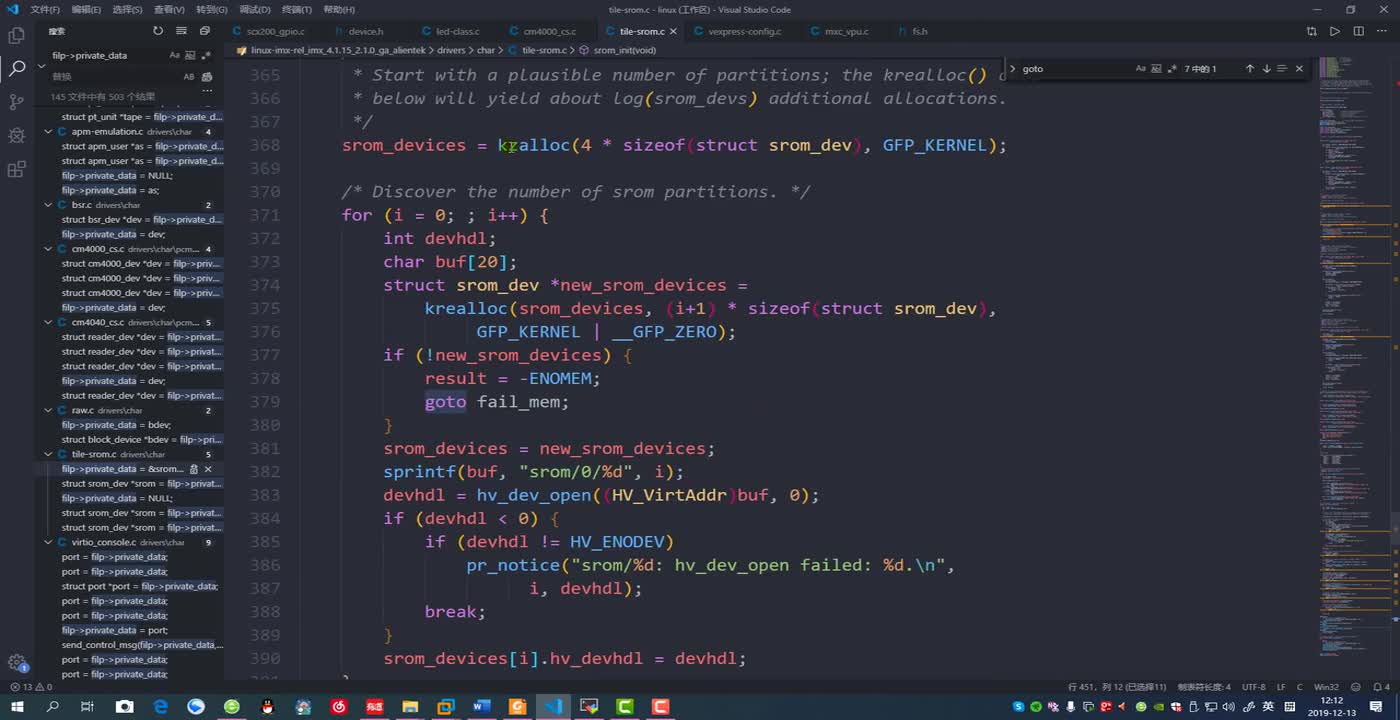Collapse apm-emulation.c search results

[48, 131]
